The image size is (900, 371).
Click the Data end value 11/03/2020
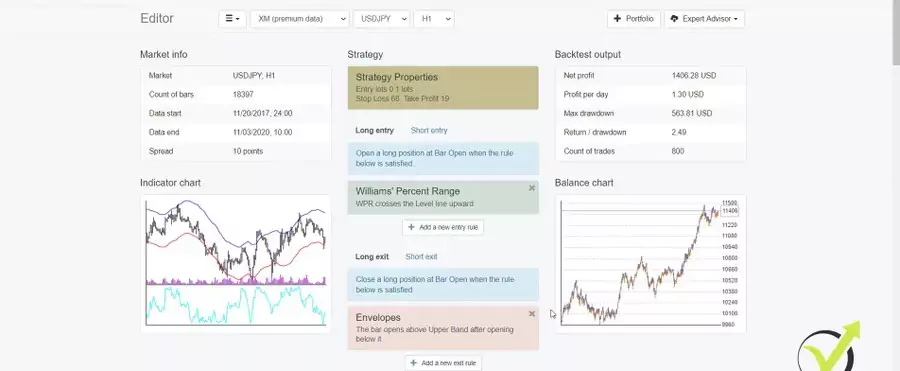pos(262,132)
